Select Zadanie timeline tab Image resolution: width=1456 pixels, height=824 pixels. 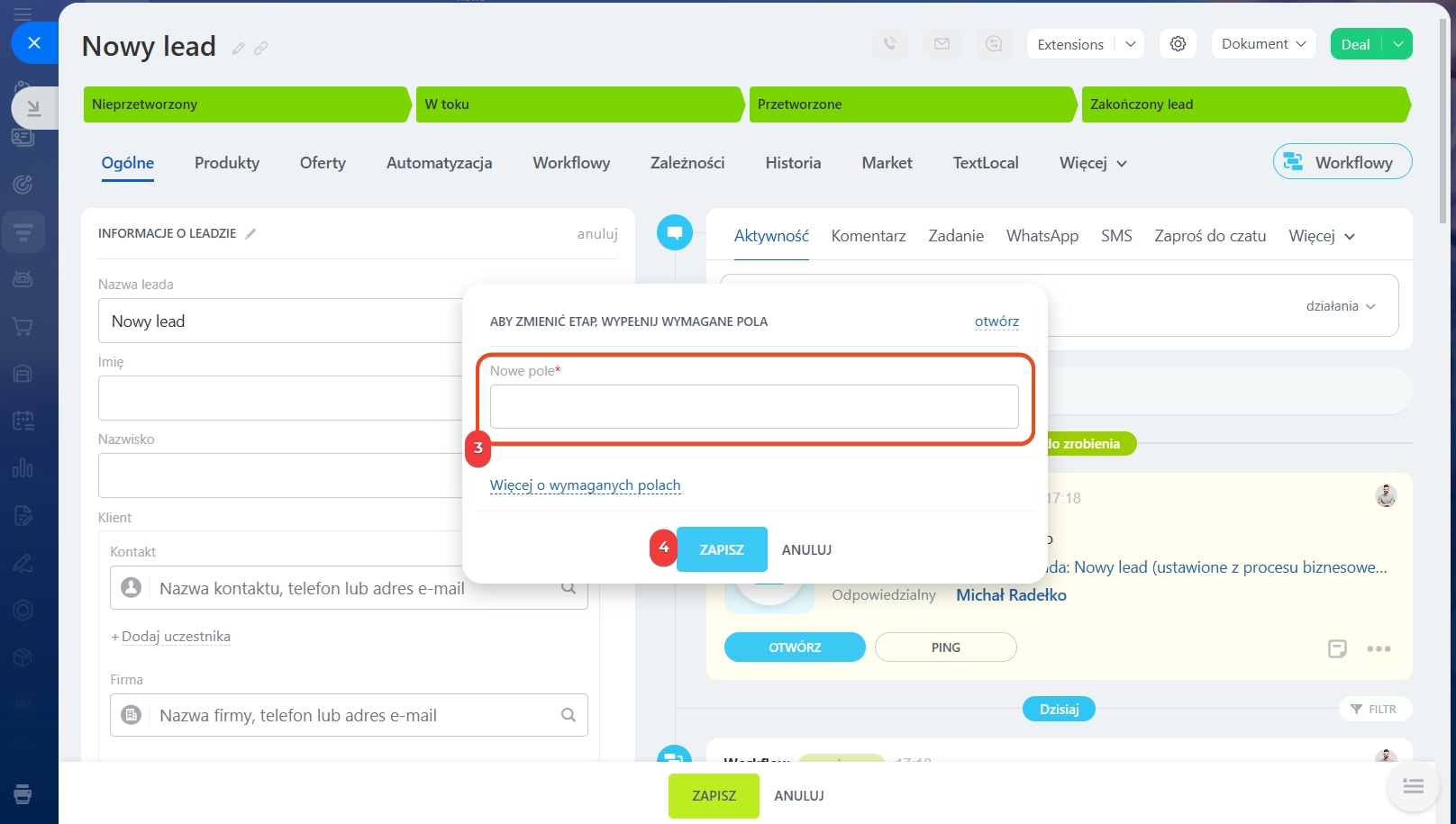(956, 236)
